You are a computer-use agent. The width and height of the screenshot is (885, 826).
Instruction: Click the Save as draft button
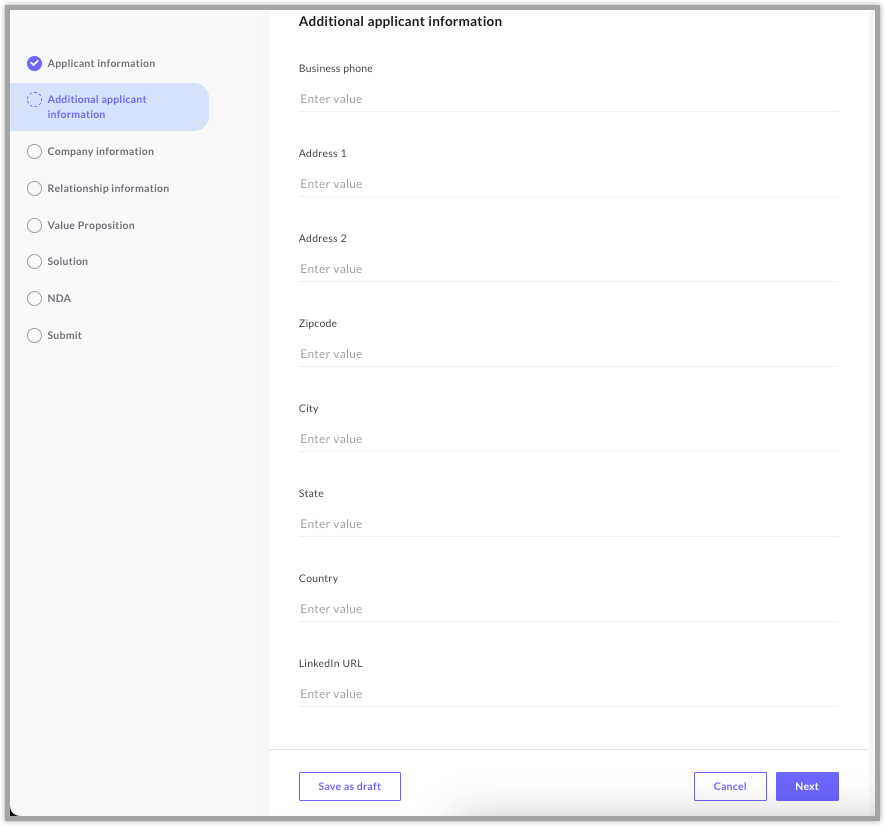[350, 786]
